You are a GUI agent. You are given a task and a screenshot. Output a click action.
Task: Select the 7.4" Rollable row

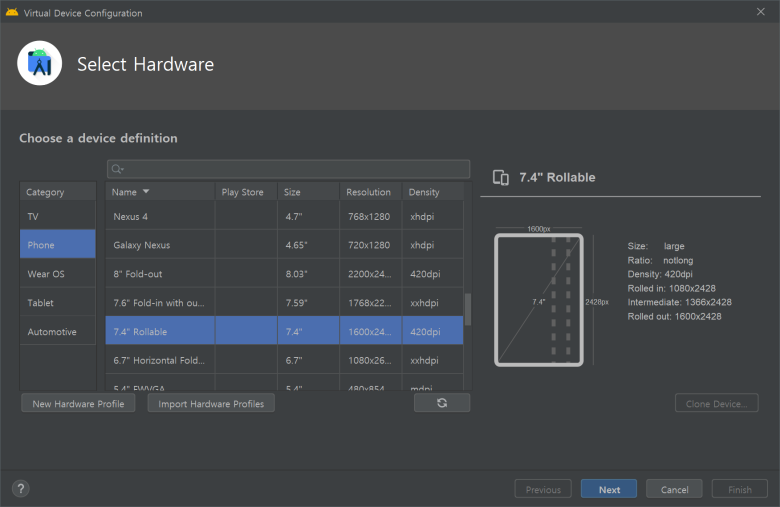pyautogui.click(x=285, y=331)
